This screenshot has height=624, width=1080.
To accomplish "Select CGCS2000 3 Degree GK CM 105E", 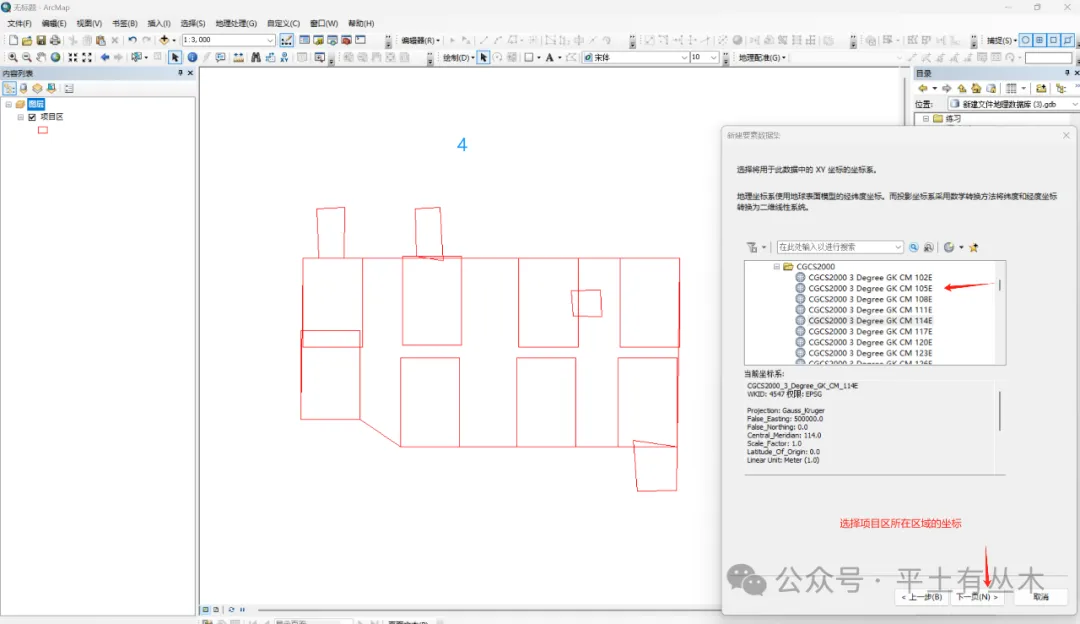I will [870, 289].
